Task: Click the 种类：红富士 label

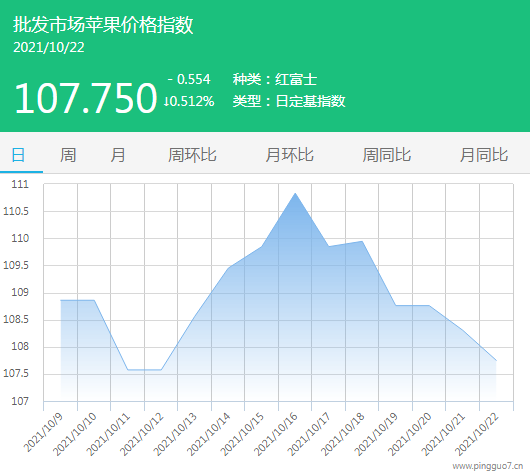Action: tap(275, 80)
